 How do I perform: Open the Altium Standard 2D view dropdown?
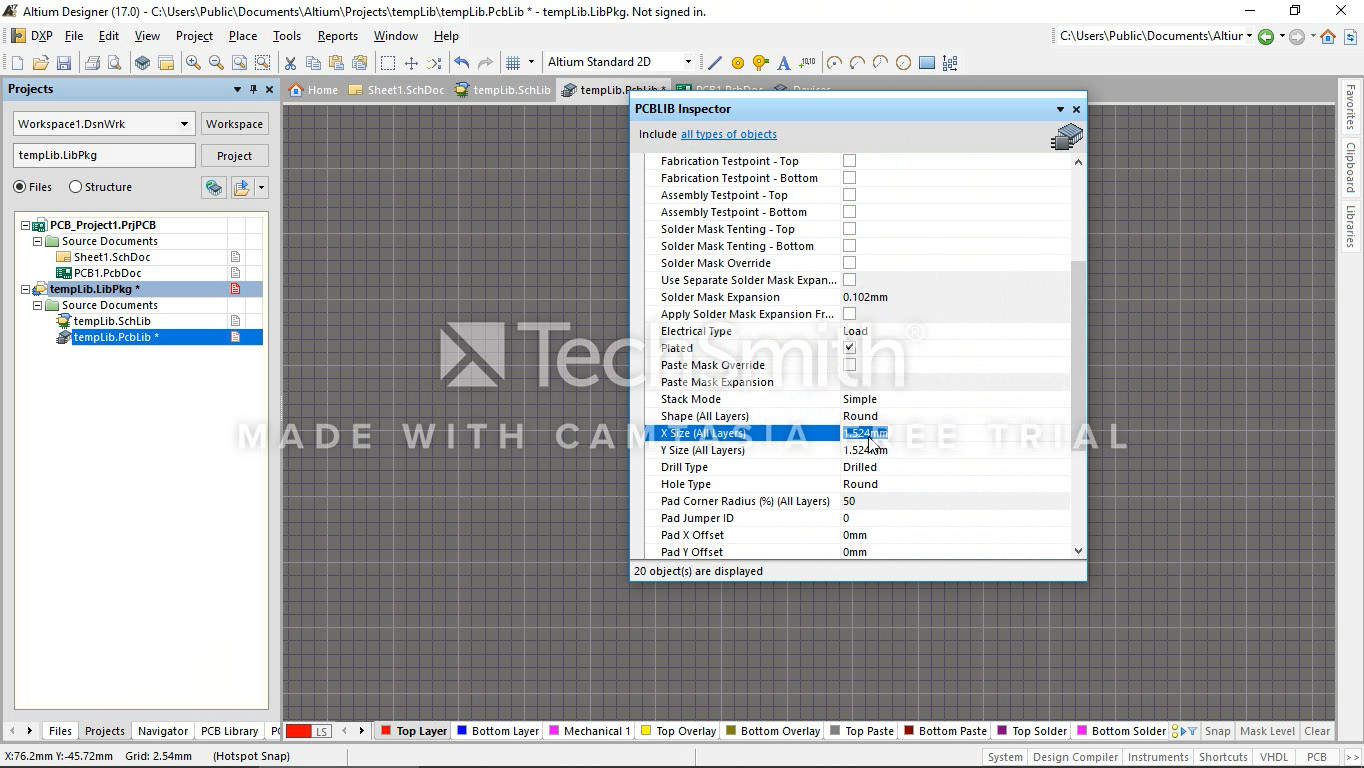[687, 62]
